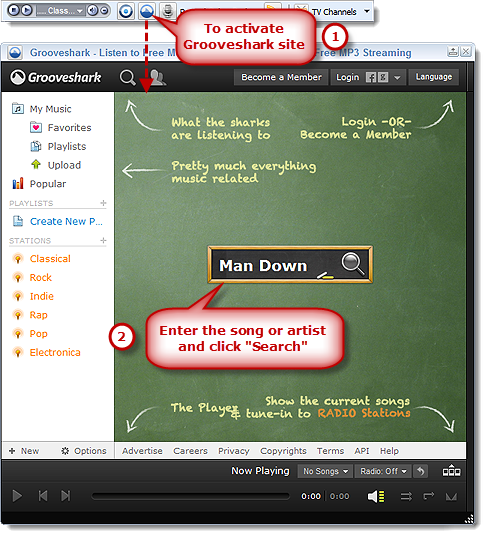Click Create New P... playlist link
This screenshot has width=500, height=555.
pyautogui.click(x=66, y=221)
